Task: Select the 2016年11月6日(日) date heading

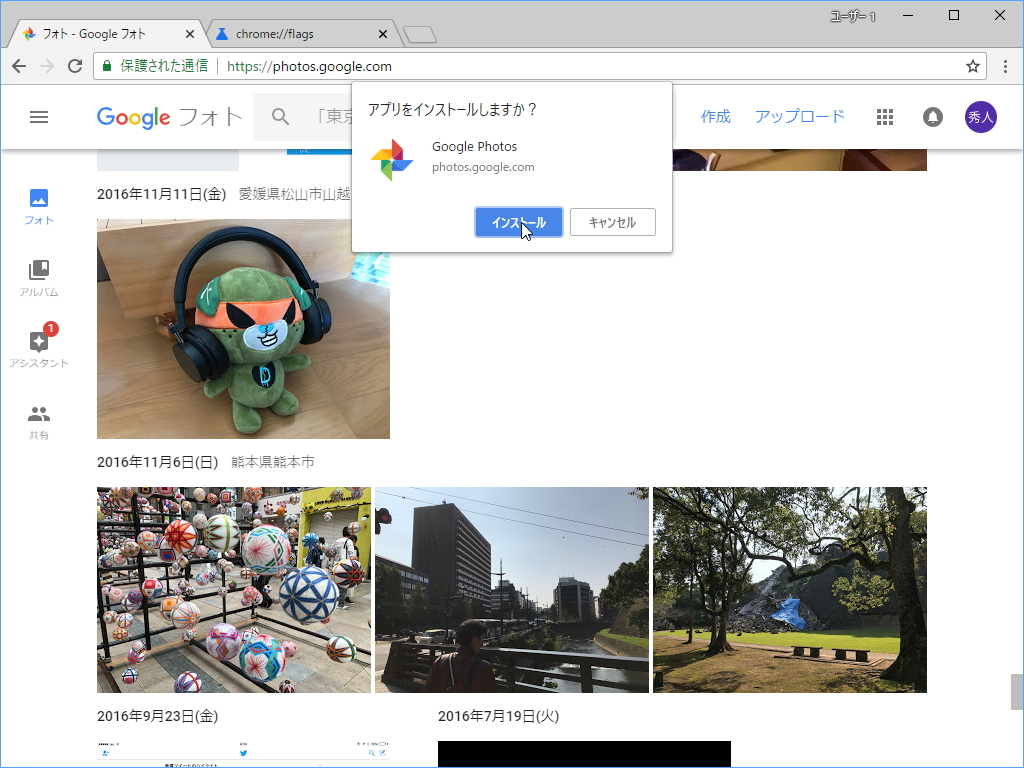Action: 157,462
